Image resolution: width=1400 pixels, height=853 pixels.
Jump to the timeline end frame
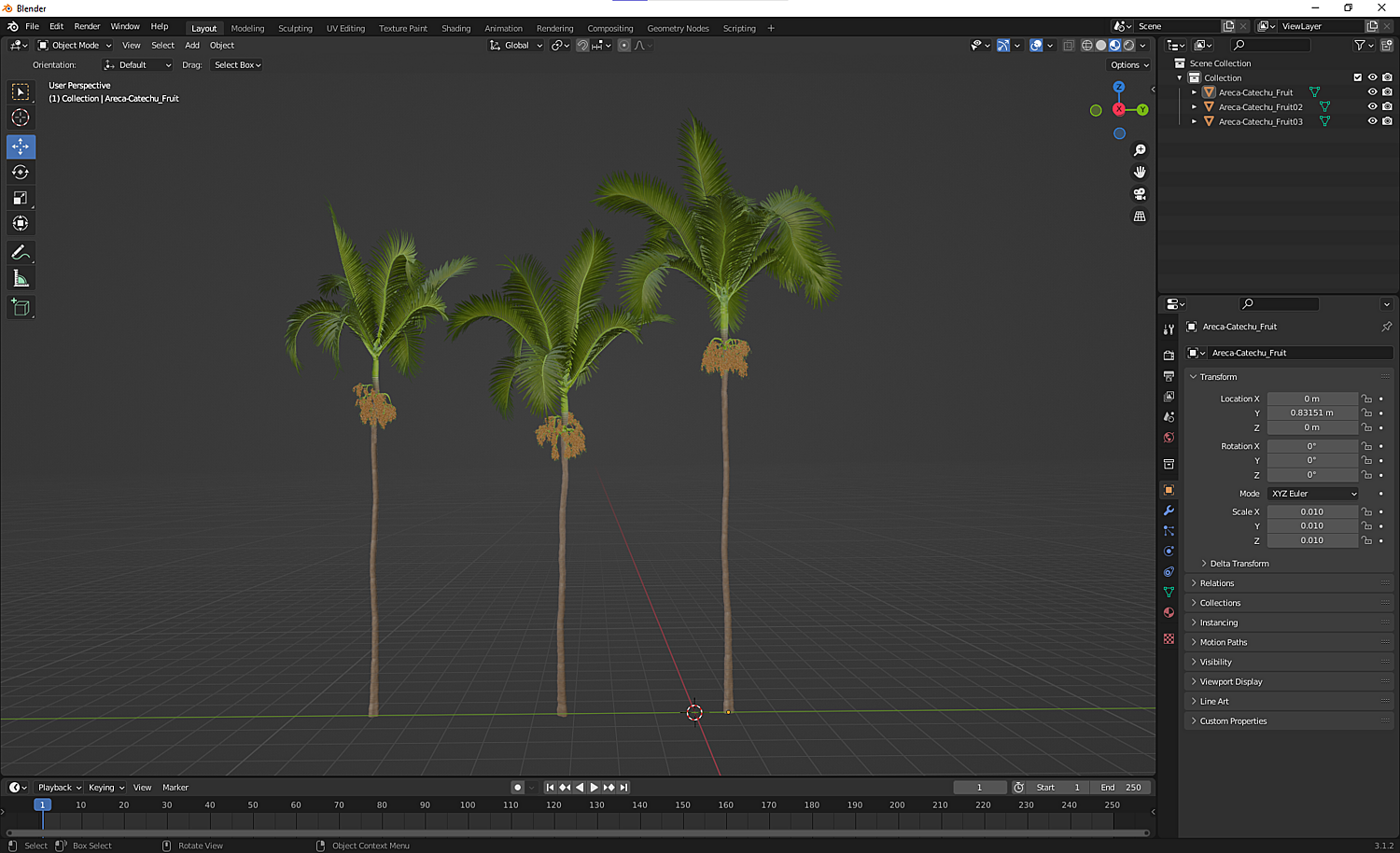(624, 788)
